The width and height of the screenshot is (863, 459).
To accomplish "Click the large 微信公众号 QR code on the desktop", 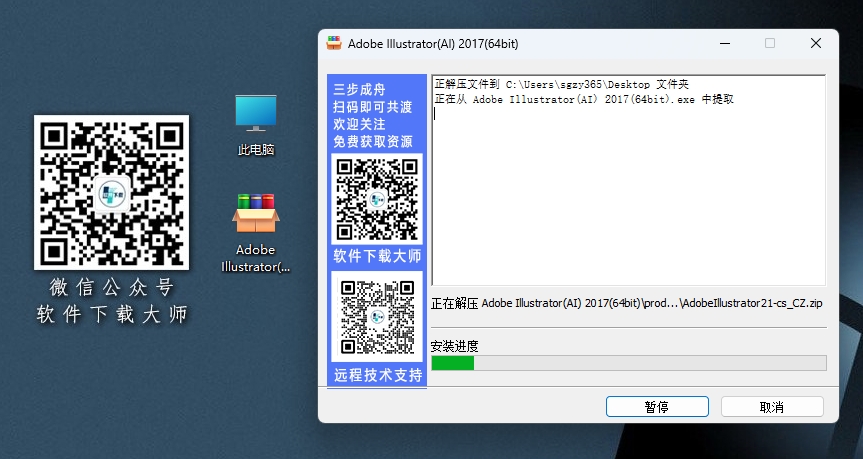I will [x=111, y=193].
